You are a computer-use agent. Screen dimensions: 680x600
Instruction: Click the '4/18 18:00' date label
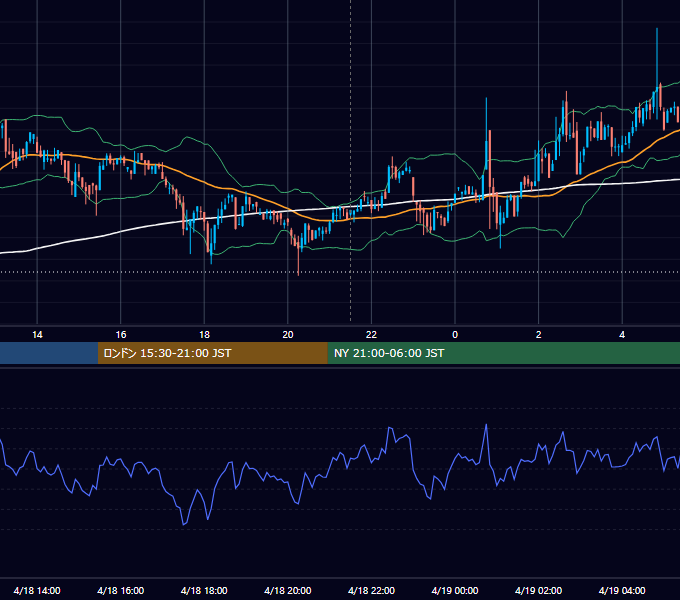(x=204, y=590)
